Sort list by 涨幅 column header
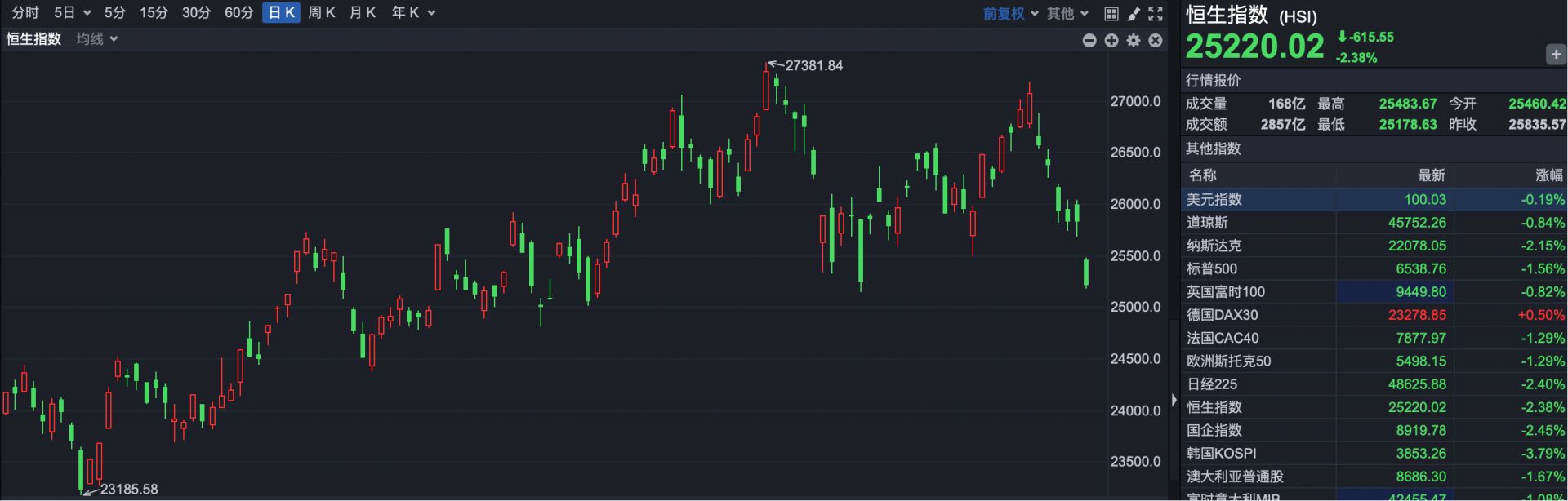This screenshot has height=501, width=1568. (1548, 175)
